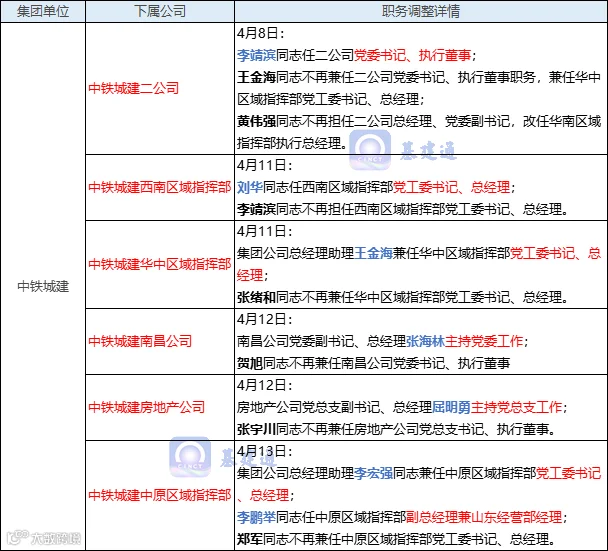Click red text 主持党总支工作
Screen dimensions: 608x551
[516, 407]
